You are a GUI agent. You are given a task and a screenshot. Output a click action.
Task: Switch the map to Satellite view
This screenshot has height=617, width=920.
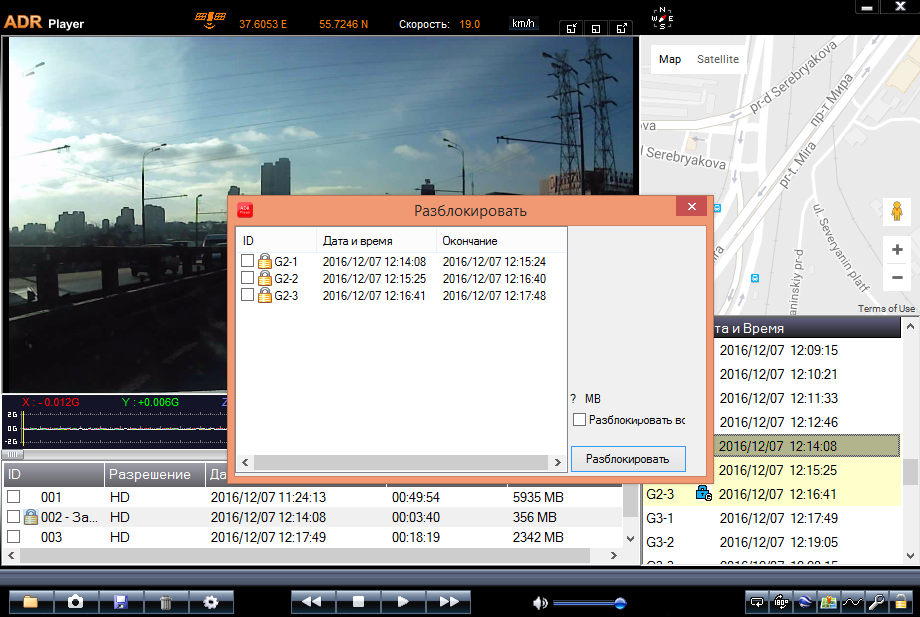(x=718, y=59)
